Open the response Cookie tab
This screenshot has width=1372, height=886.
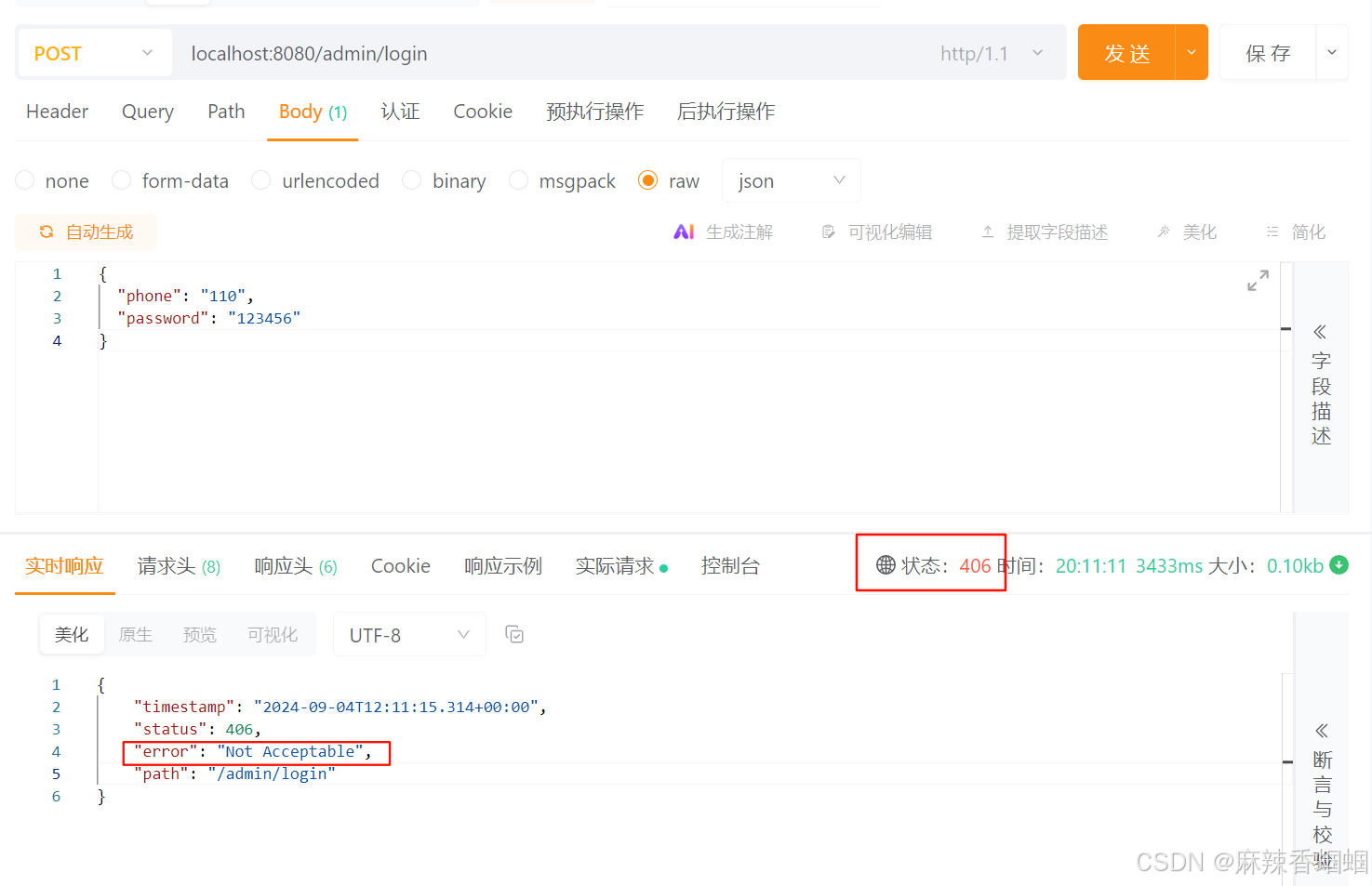401,566
